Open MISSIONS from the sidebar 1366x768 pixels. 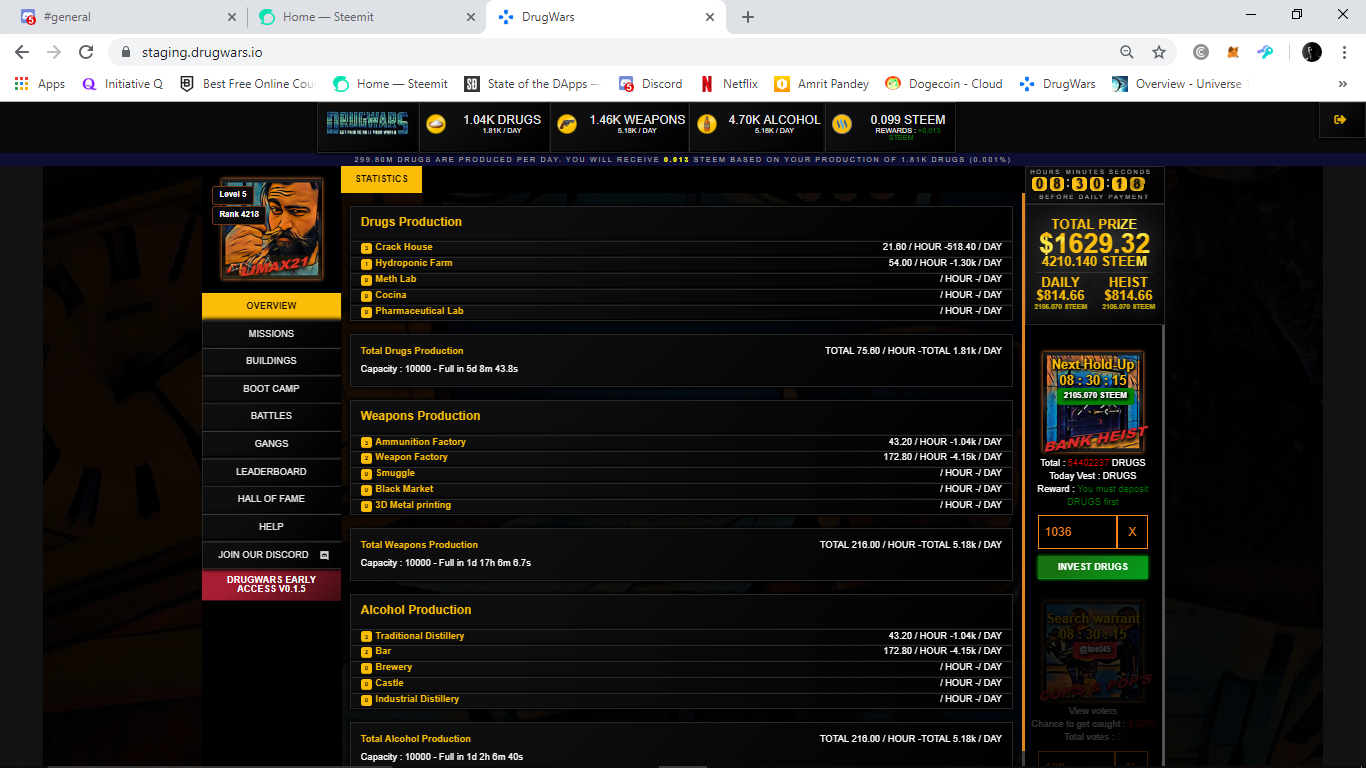point(271,333)
